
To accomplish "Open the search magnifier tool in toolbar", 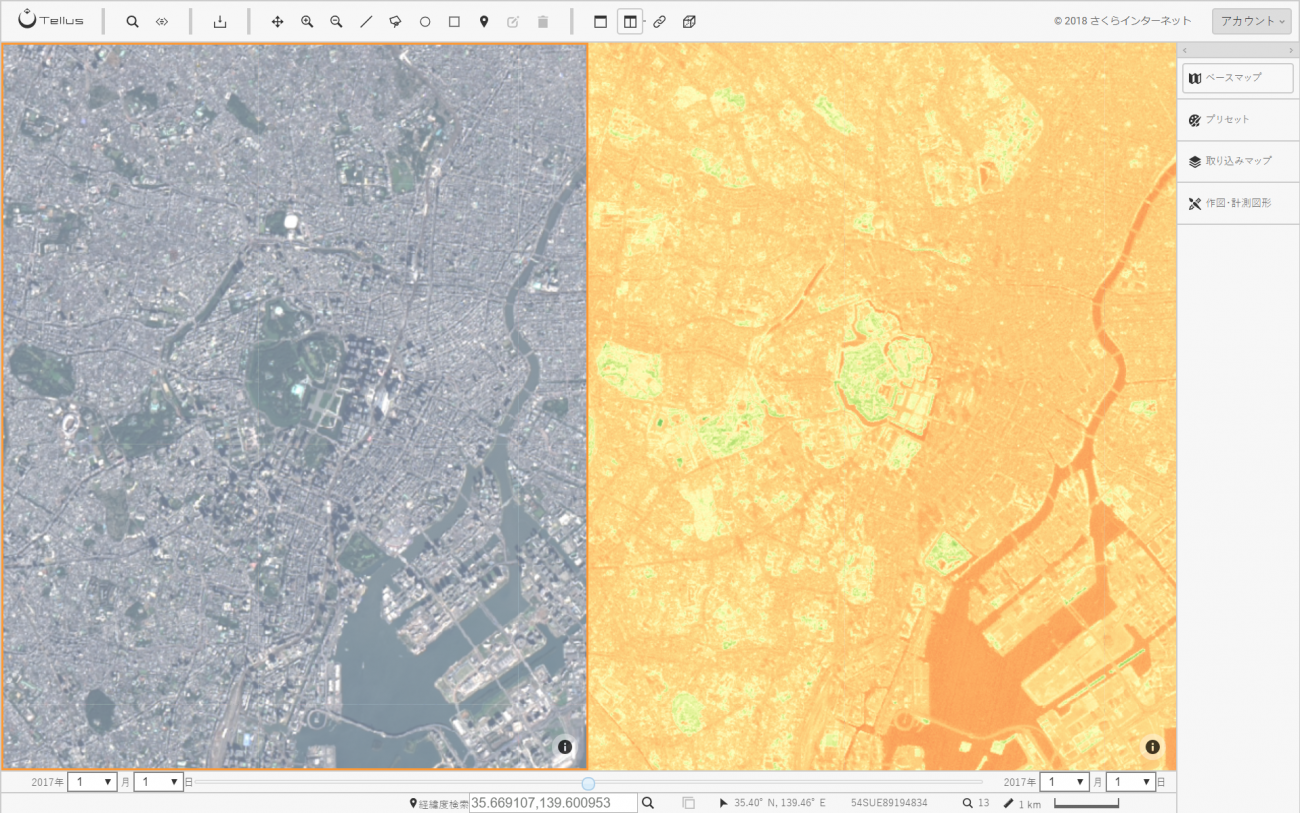I will [132, 21].
